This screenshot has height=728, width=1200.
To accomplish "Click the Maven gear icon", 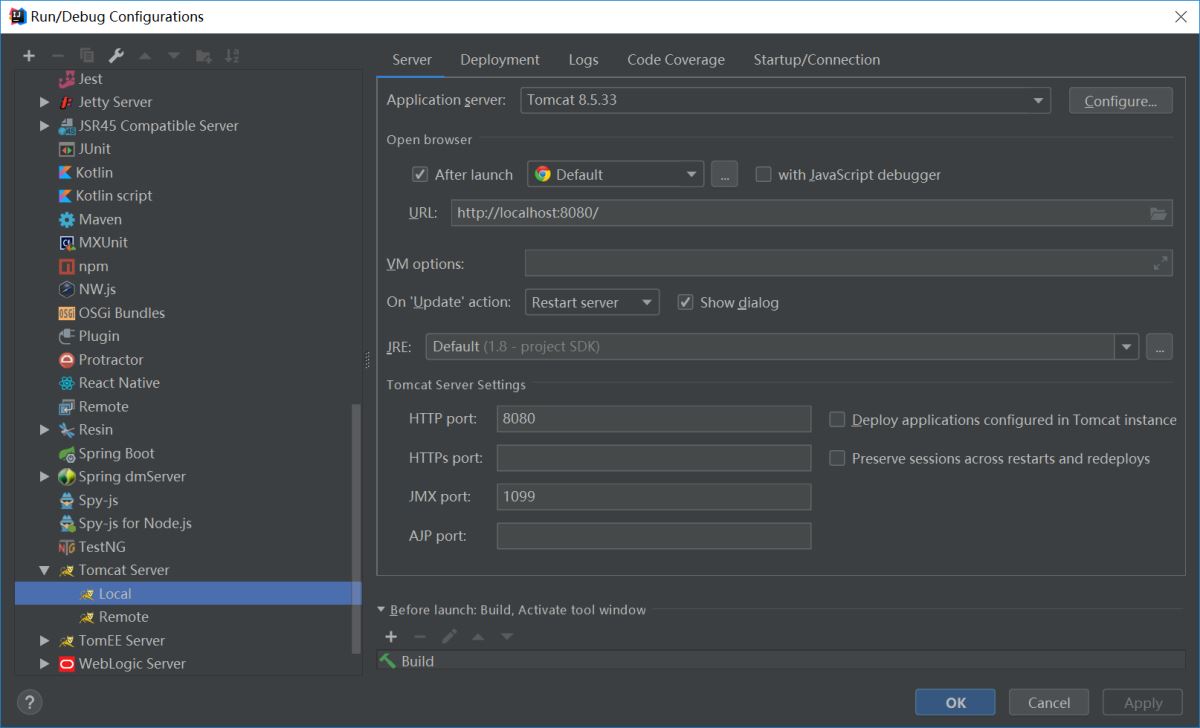I will 67,219.
